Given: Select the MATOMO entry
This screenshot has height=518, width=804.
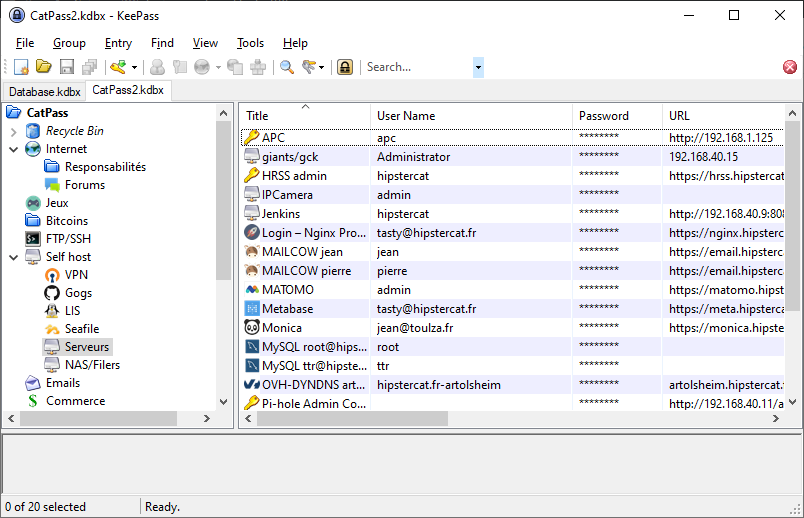Looking at the screenshot, I should tap(512, 289).
